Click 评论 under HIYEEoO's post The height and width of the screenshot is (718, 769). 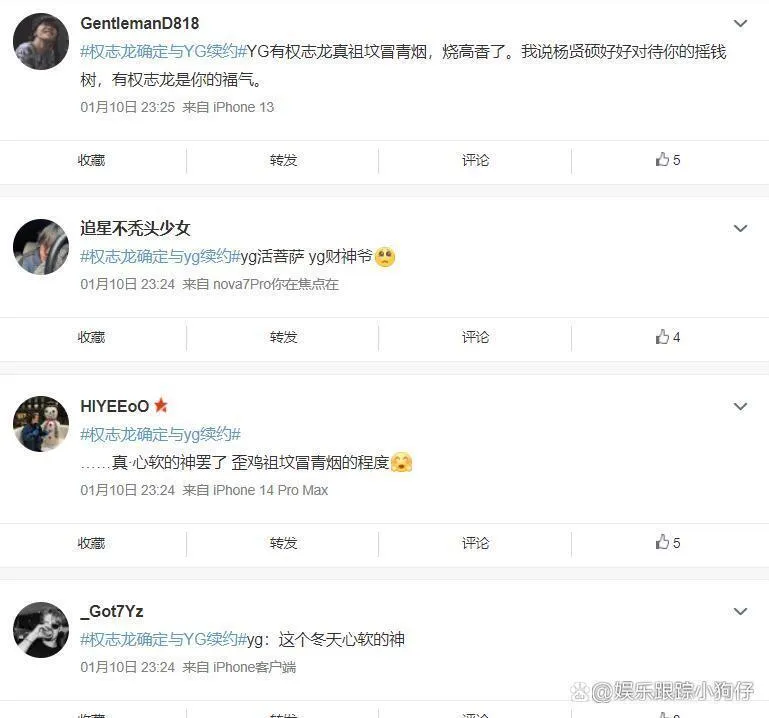pos(475,543)
